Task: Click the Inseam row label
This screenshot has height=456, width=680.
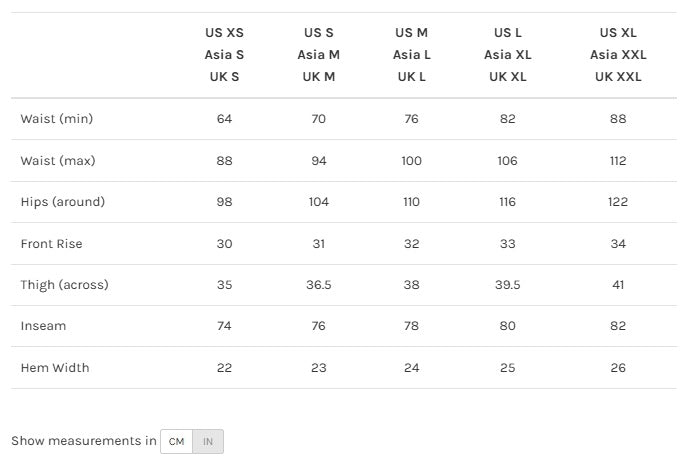Action: pos(43,326)
